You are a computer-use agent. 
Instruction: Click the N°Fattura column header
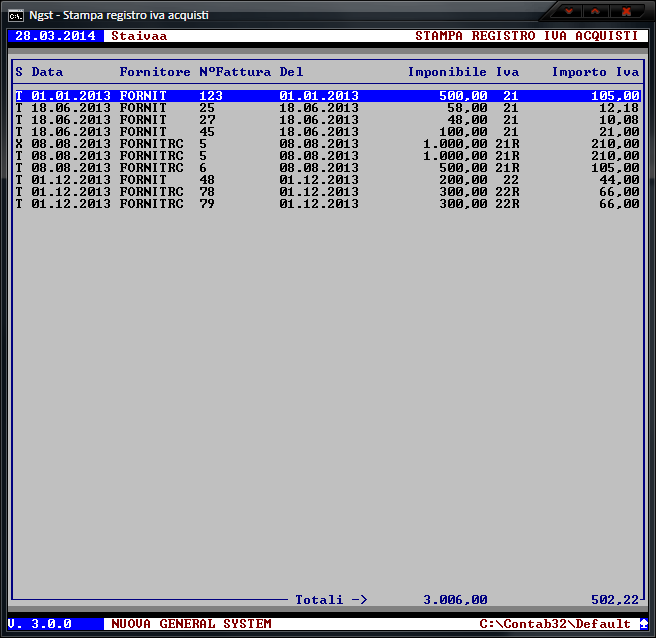pos(235,73)
